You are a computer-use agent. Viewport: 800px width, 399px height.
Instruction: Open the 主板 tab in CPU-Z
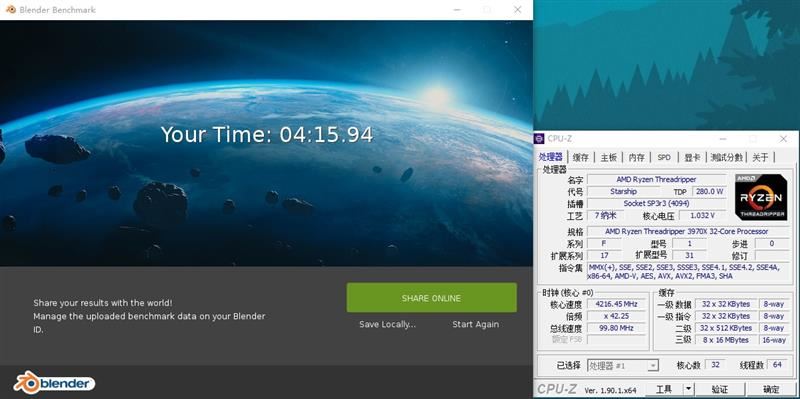609,158
